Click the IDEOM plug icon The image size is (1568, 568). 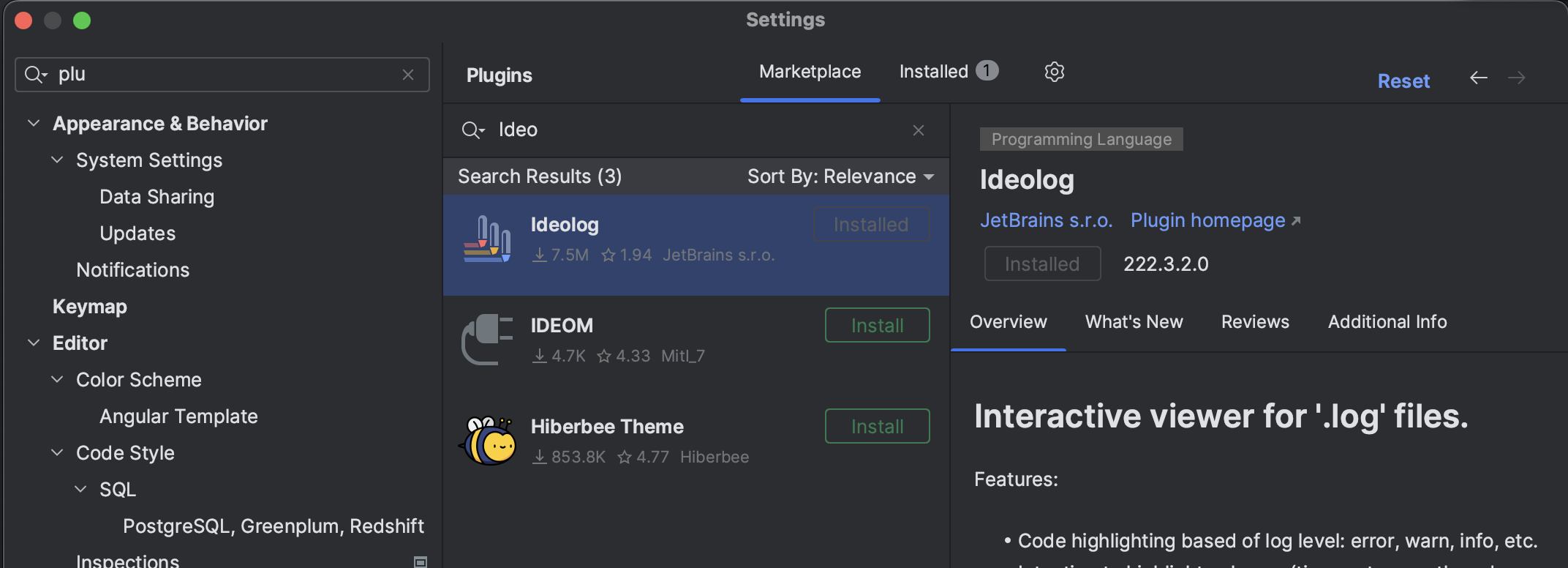click(x=487, y=340)
